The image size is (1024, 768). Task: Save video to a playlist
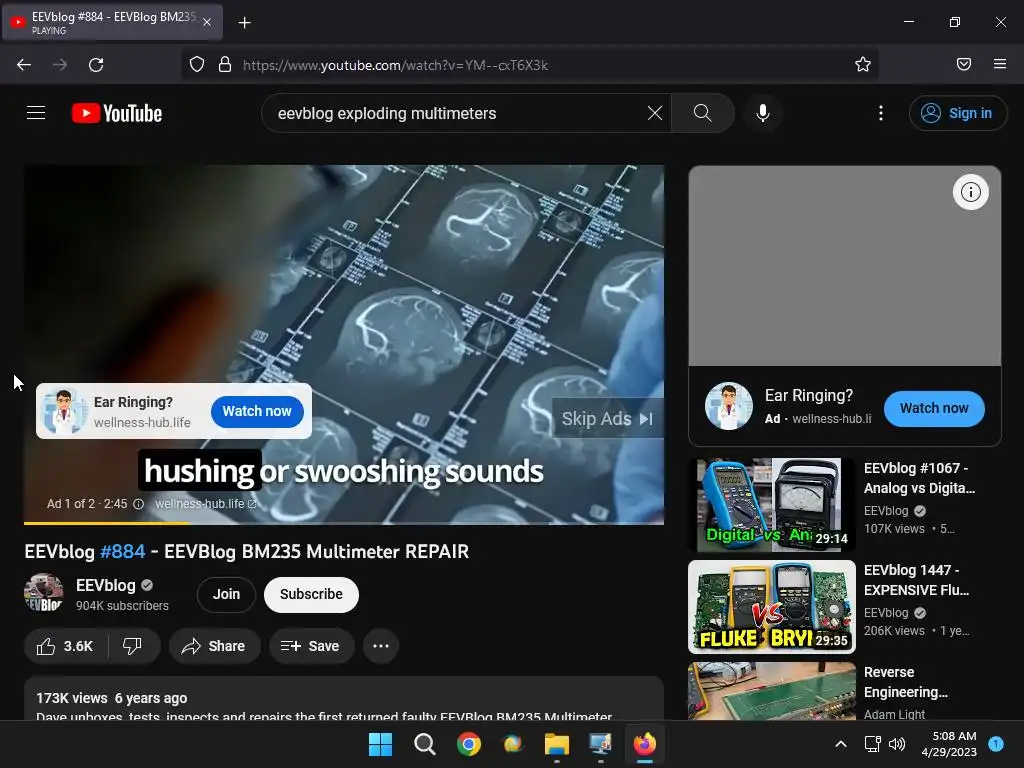311,646
